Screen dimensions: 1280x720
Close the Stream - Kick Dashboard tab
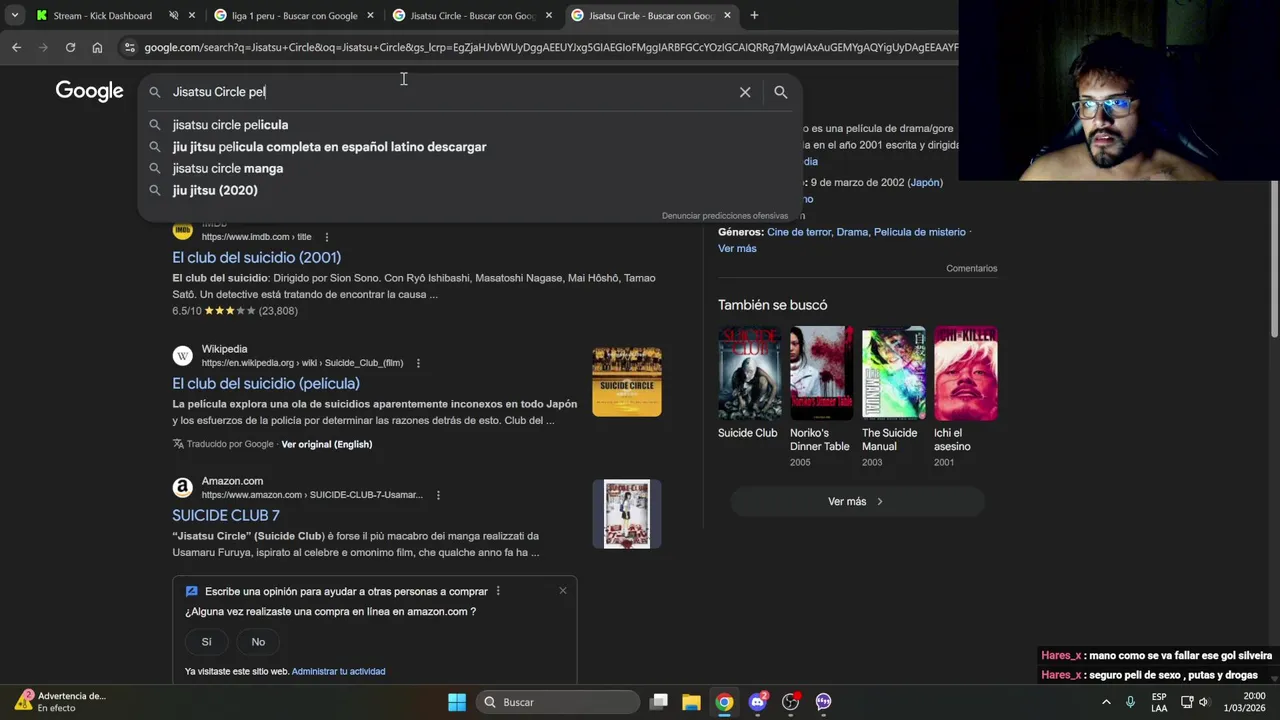pyautogui.click(x=192, y=16)
